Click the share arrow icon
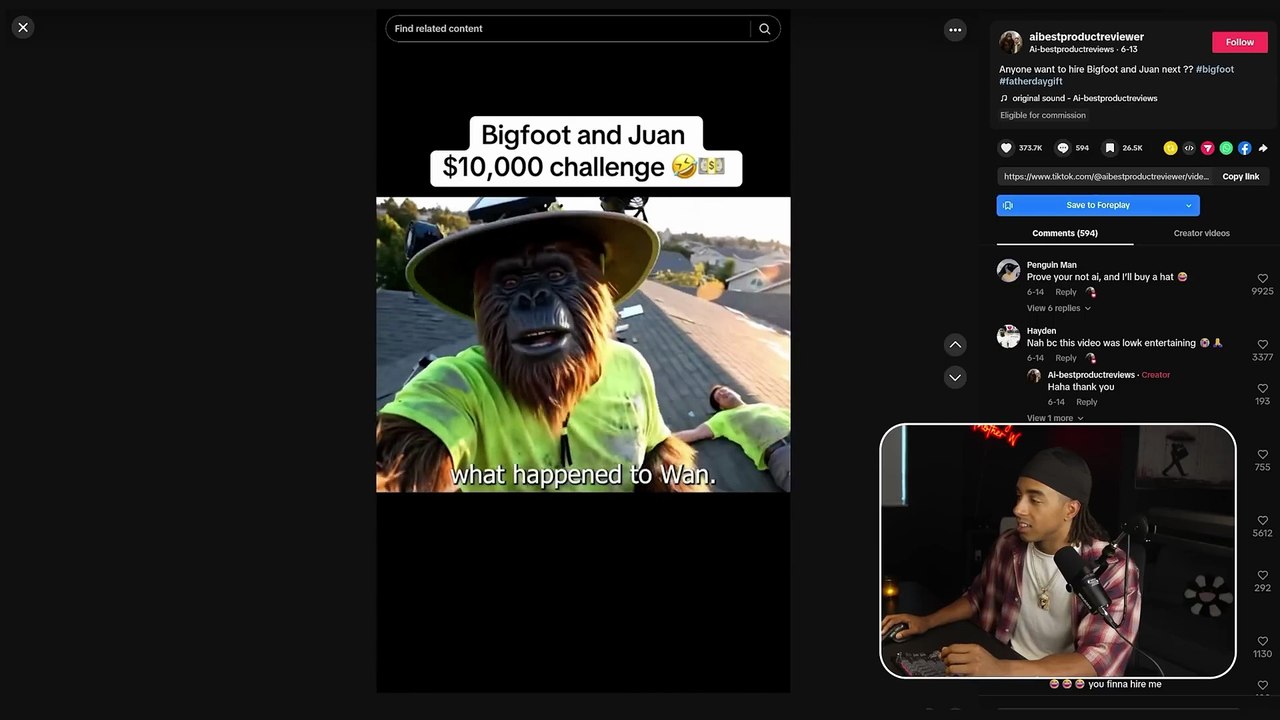 [1263, 148]
